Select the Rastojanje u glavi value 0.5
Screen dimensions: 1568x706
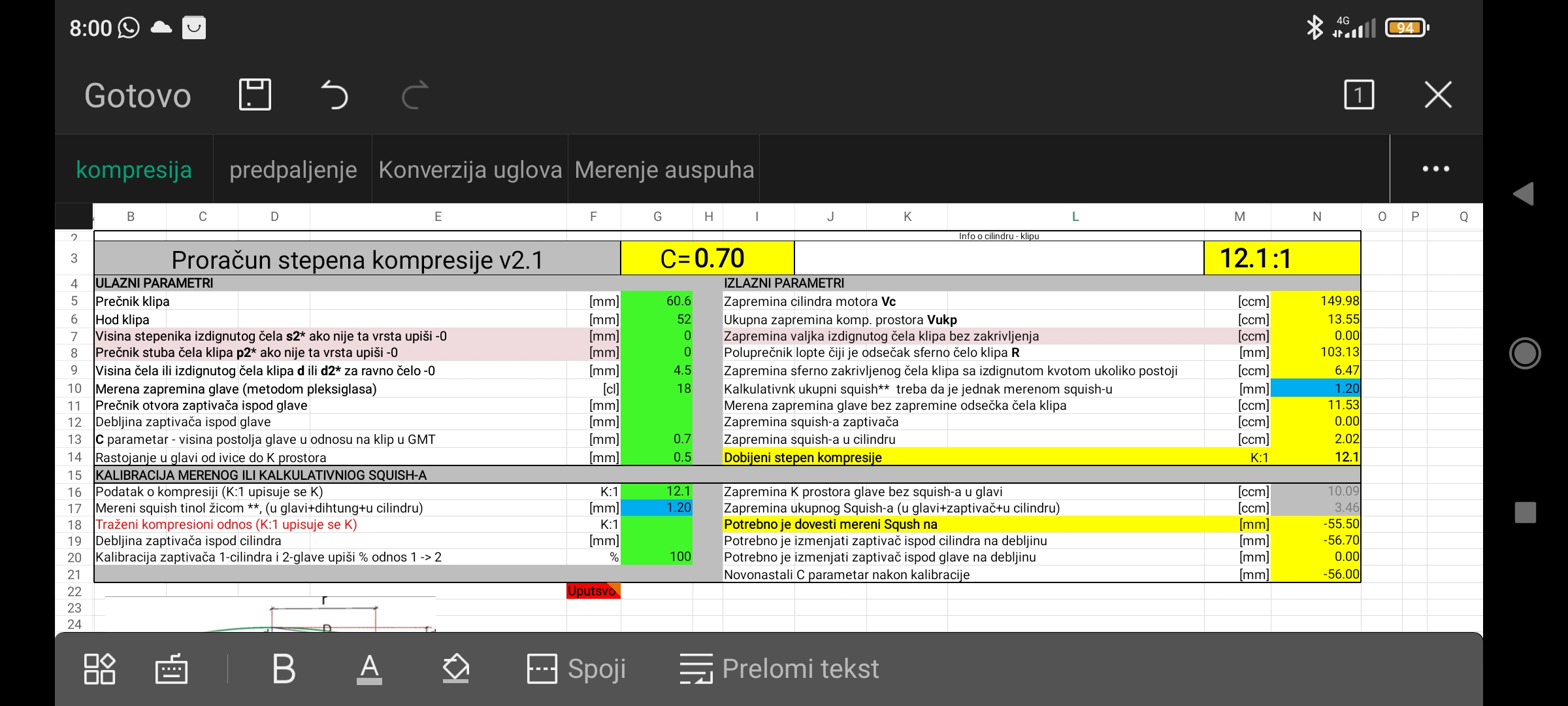[x=657, y=457]
